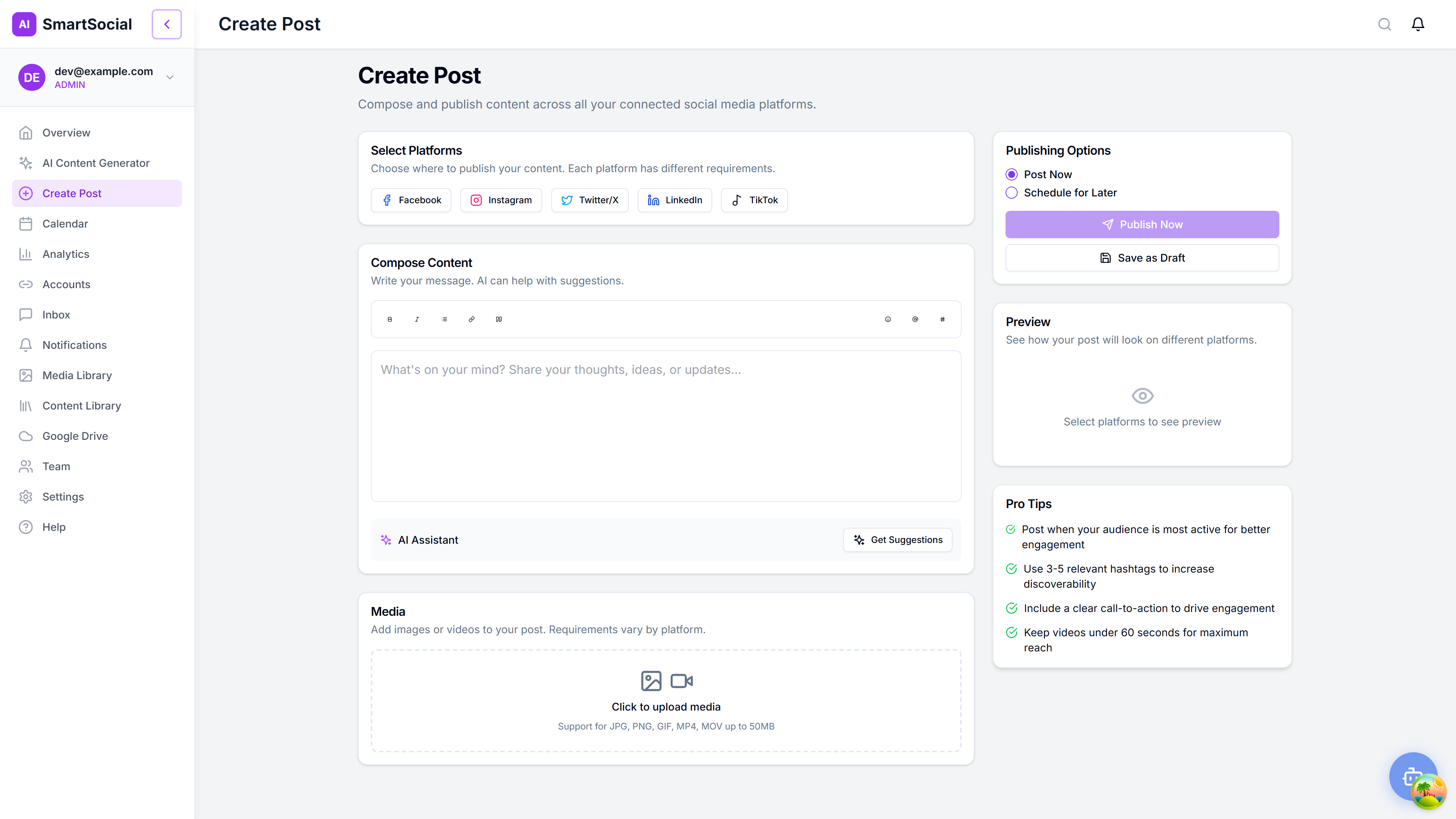Screen dimensions: 1456x819
Task: Open the search icon in the top bar
Action: click(1384, 24)
